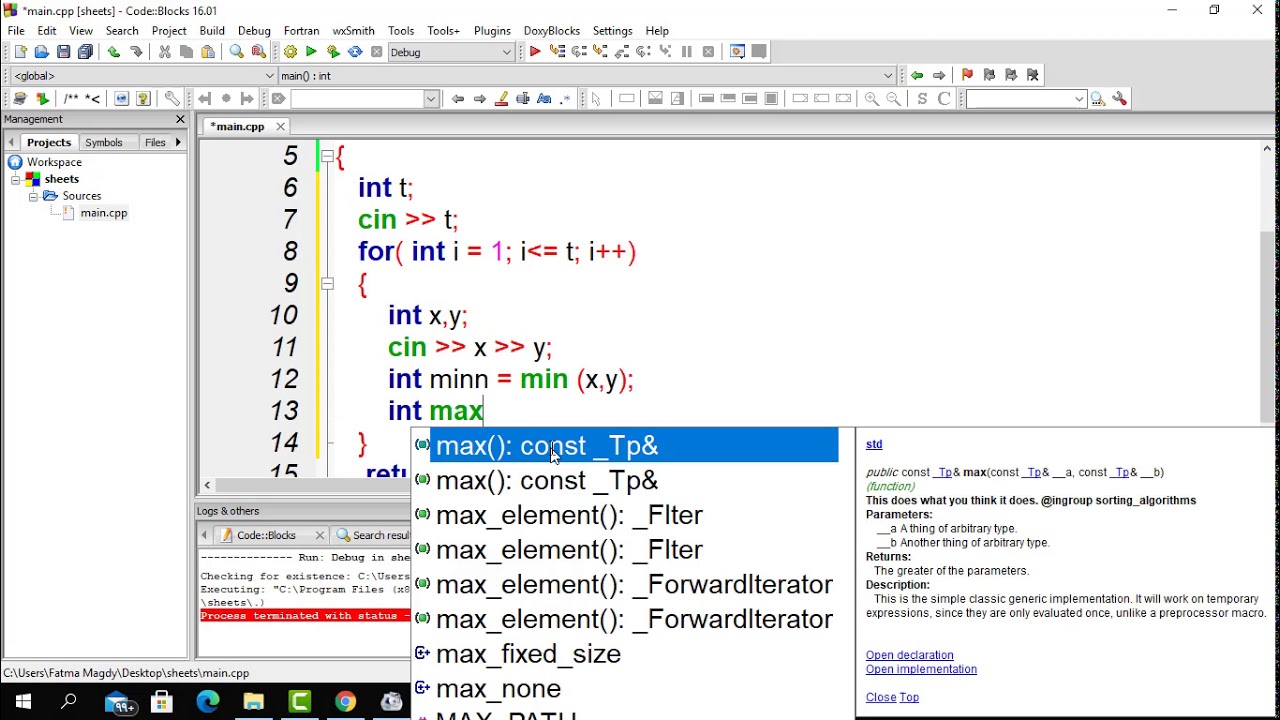
Task: Open the wrench settings icon near search box
Action: click(1120, 99)
